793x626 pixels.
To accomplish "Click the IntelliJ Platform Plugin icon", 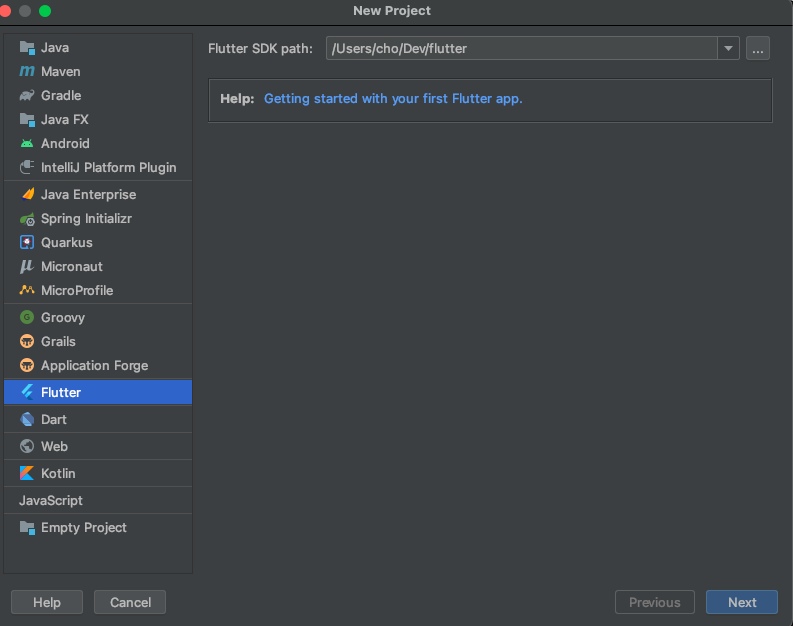I will pos(27,167).
